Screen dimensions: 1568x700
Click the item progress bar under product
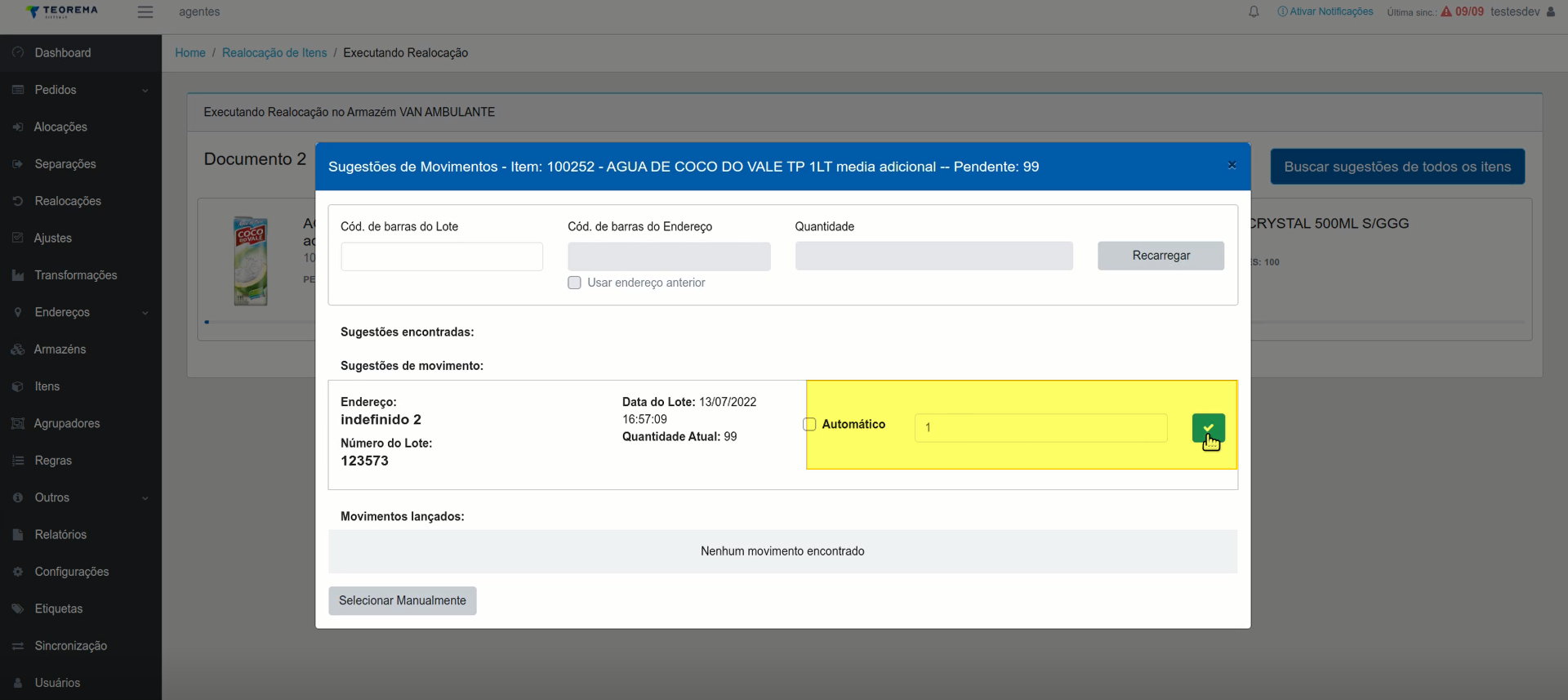(x=259, y=322)
